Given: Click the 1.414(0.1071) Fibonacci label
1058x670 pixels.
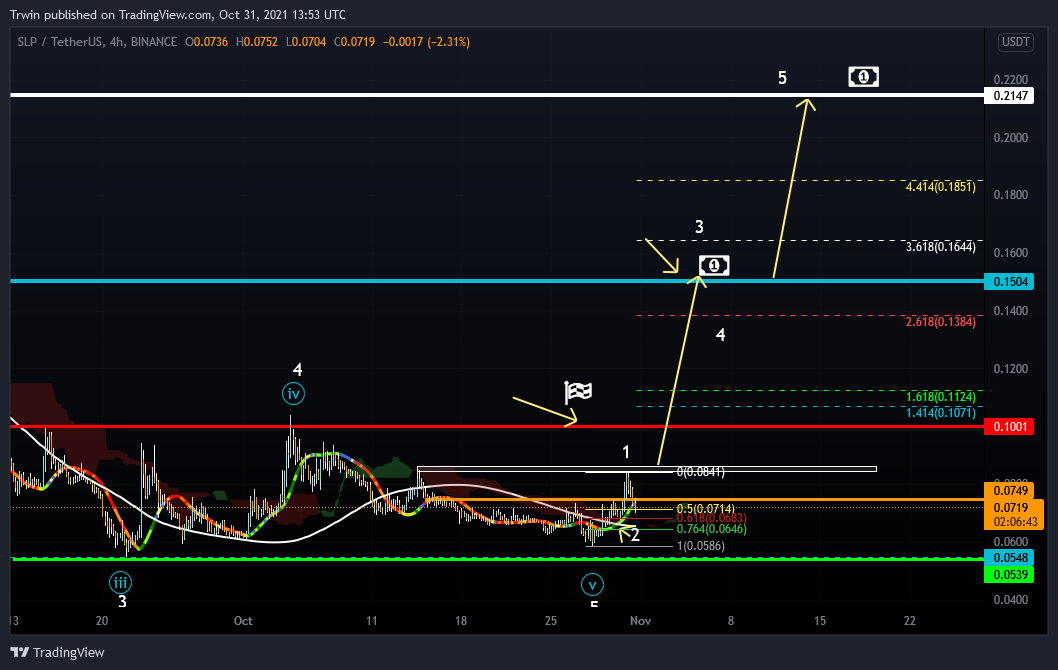Looking at the screenshot, I should point(941,412).
